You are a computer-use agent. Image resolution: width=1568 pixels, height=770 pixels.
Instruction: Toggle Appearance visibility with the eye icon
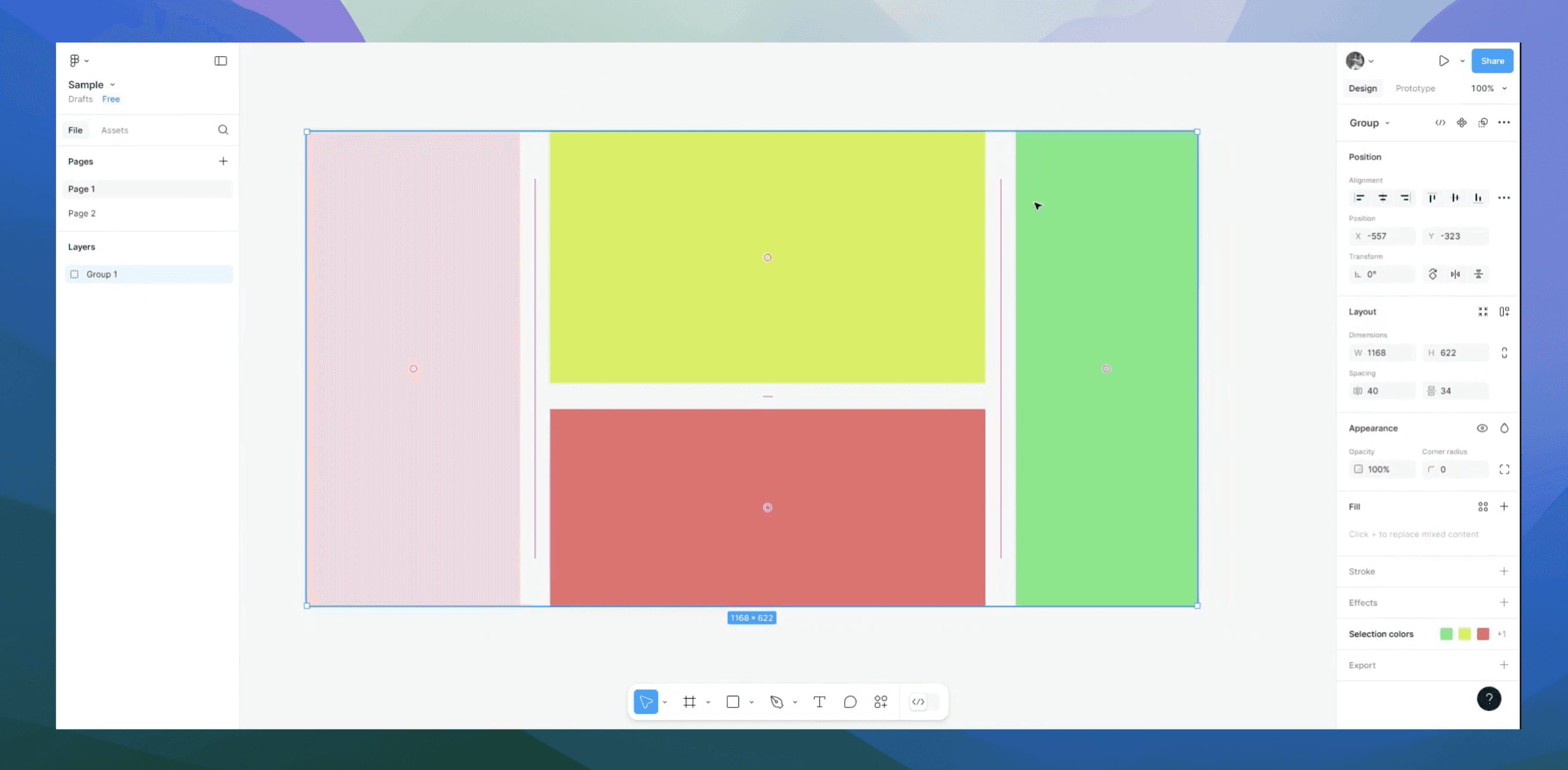pyautogui.click(x=1482, y=428)
